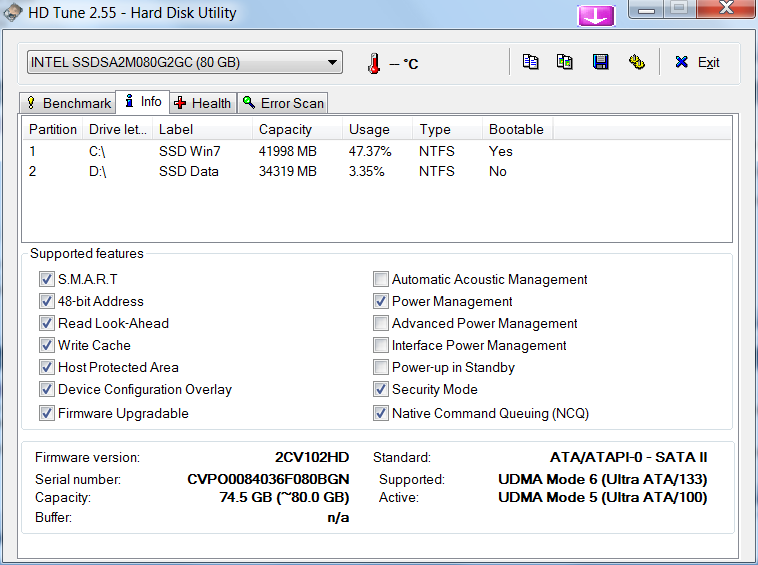Toggle Device Configuration Overlay checkbox
Image resolution: width=758 pixels, height=565 pixels.
point(46,389)
